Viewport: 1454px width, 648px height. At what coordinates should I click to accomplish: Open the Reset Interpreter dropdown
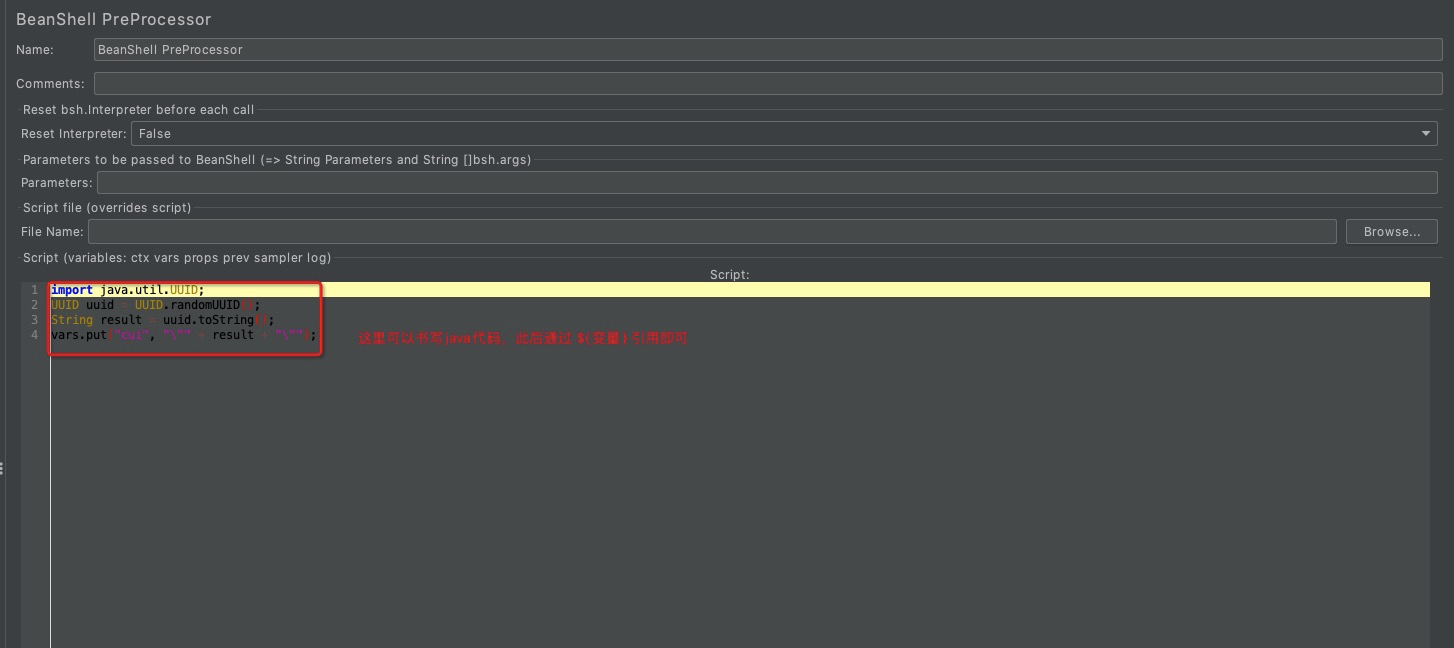[x=784, y=134]
